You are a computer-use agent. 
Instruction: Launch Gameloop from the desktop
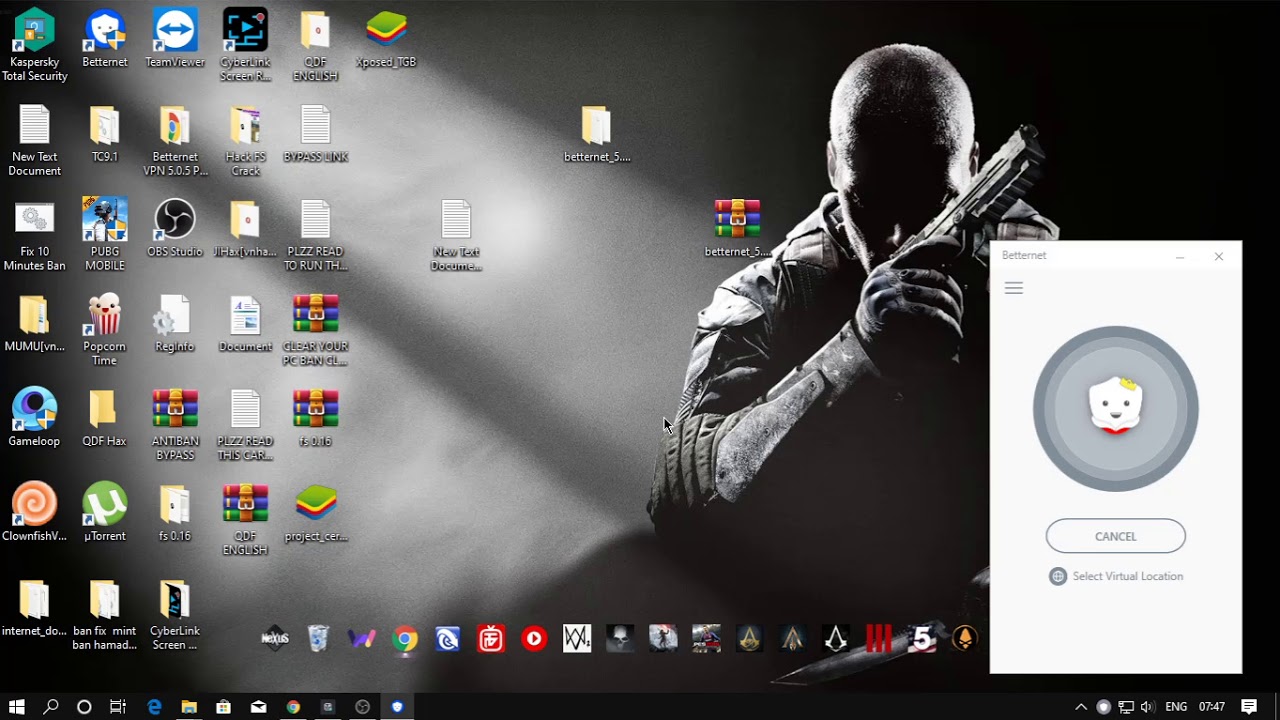pyautogui.click(x=35, y=418)
